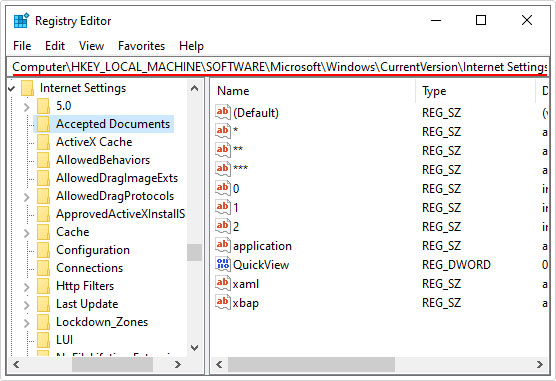556x381 pixels.
Task: Expand the 5.0 key
Action: click(x=27, y=106)
